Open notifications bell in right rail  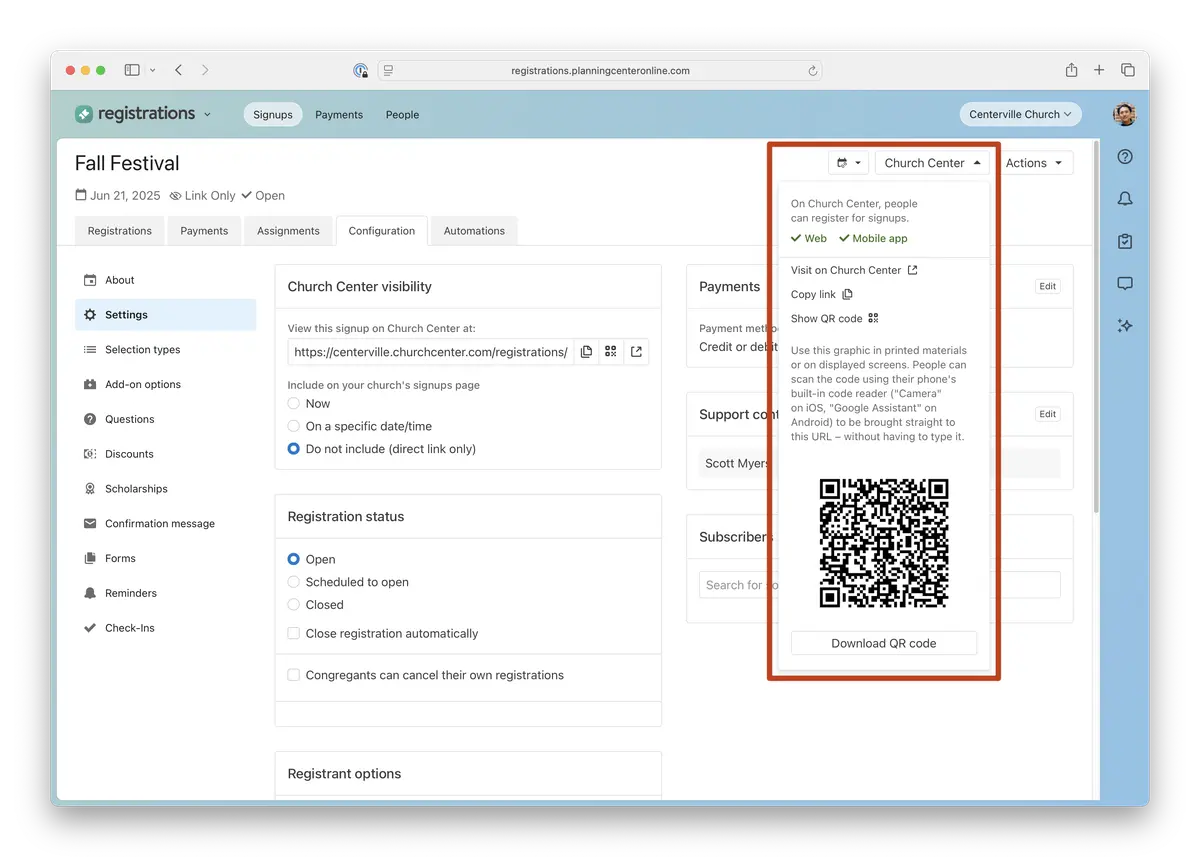[1125, 199]
